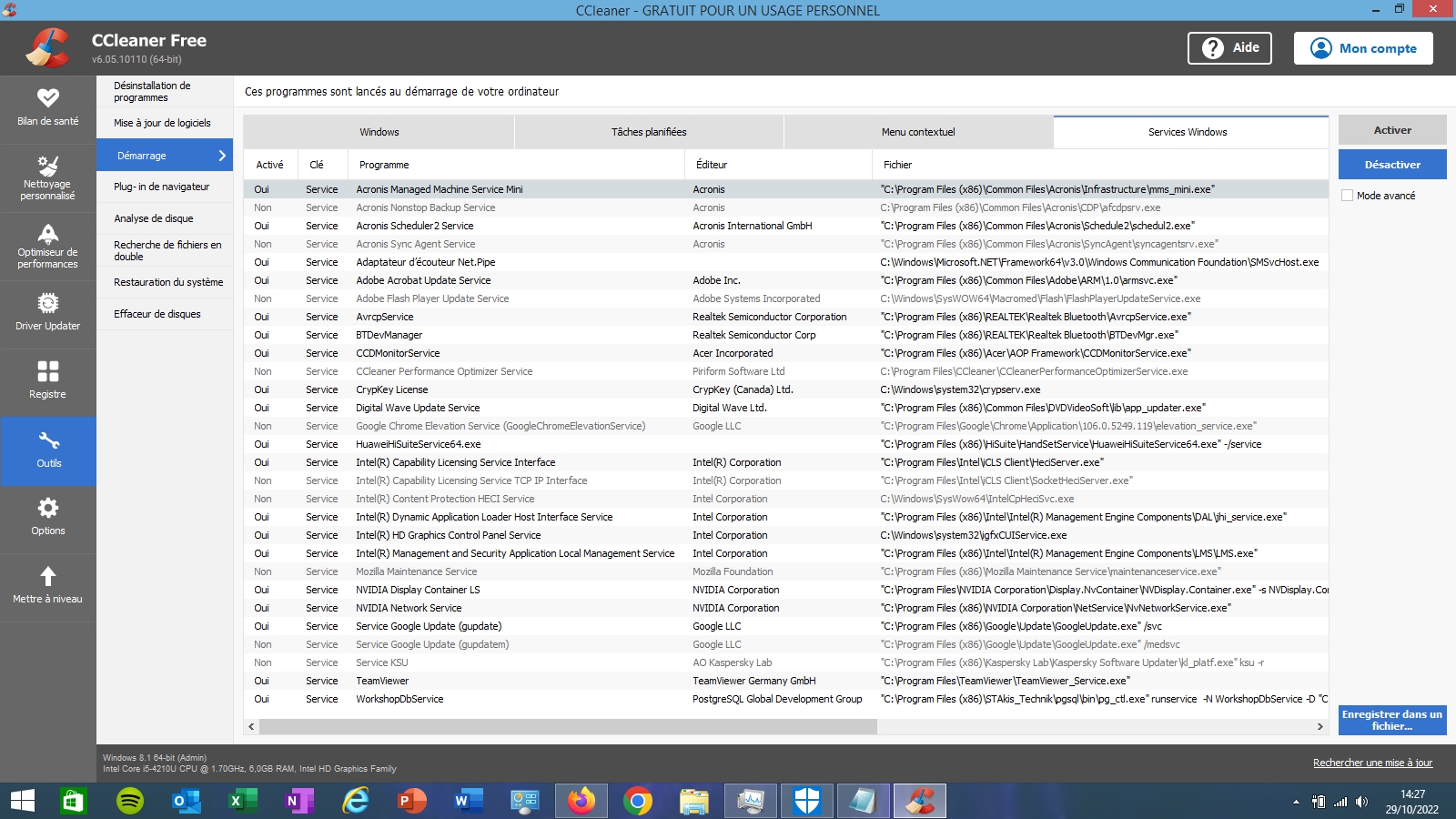This screenshot has height=819, width=1456.
Task: Open Outlook from taskbar
Action: click(186, 801)
